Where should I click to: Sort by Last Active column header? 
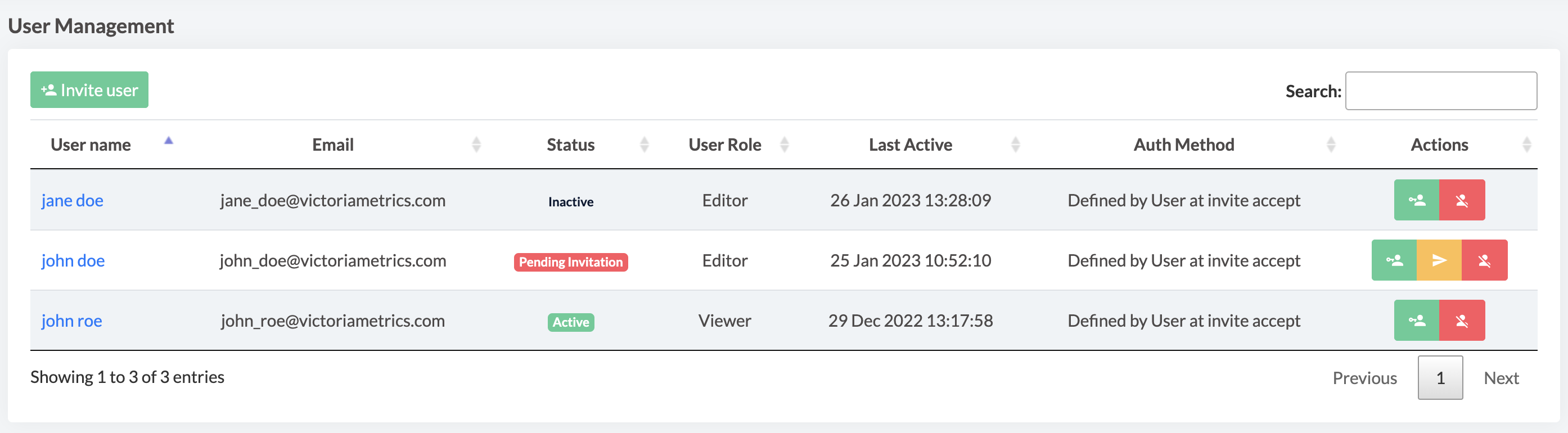coord(910,145)
